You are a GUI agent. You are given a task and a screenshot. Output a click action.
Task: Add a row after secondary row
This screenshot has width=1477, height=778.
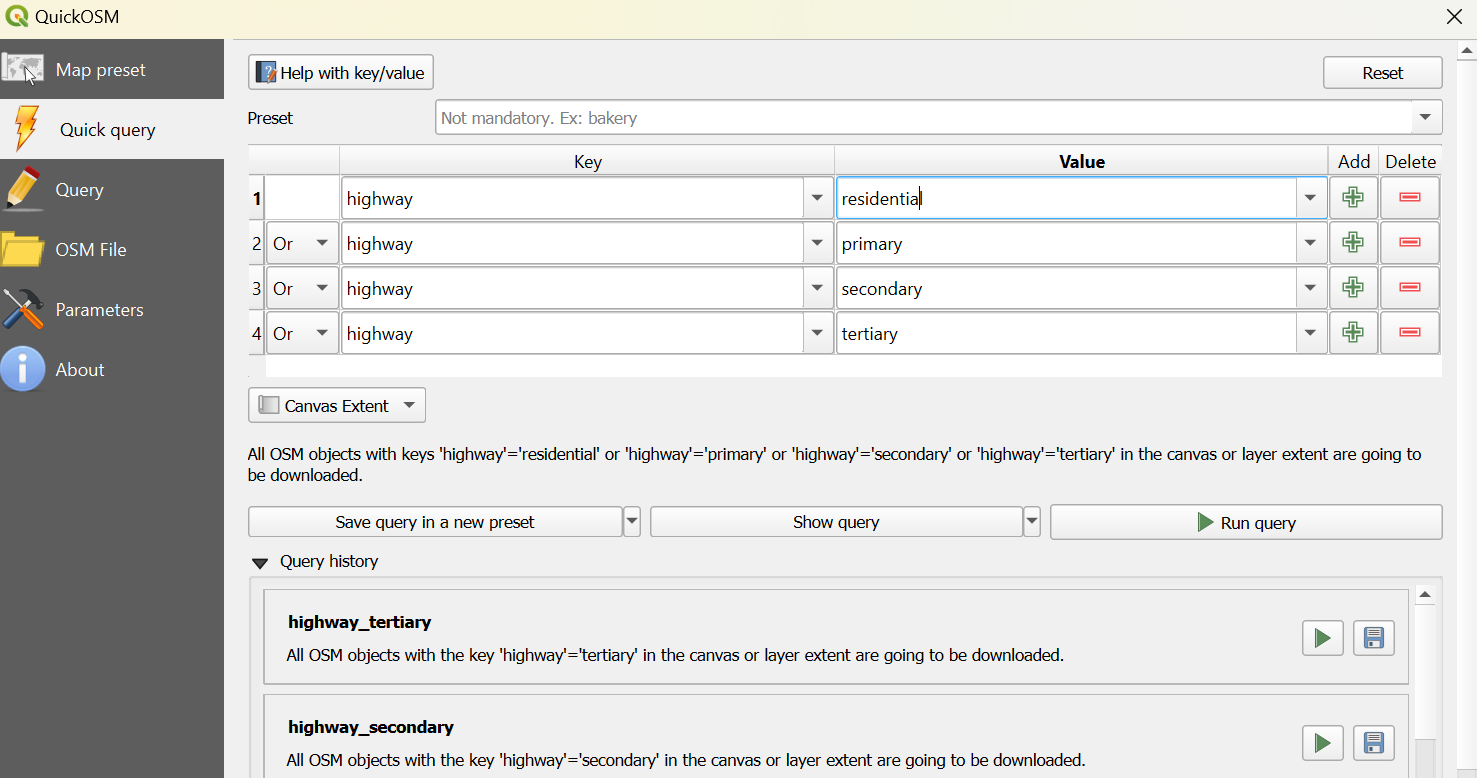1353,288
